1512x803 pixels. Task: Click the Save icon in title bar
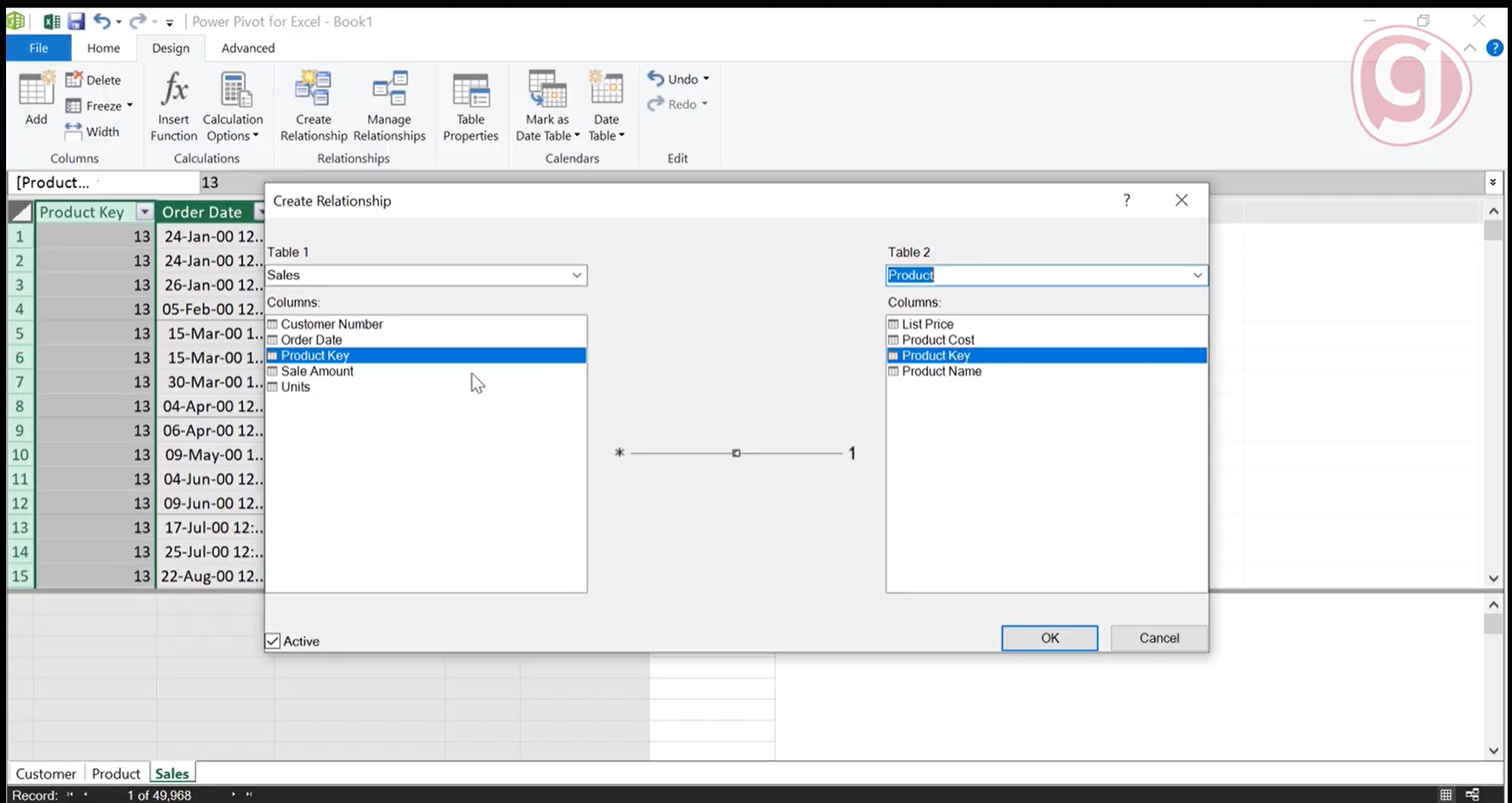coord(77,22)
